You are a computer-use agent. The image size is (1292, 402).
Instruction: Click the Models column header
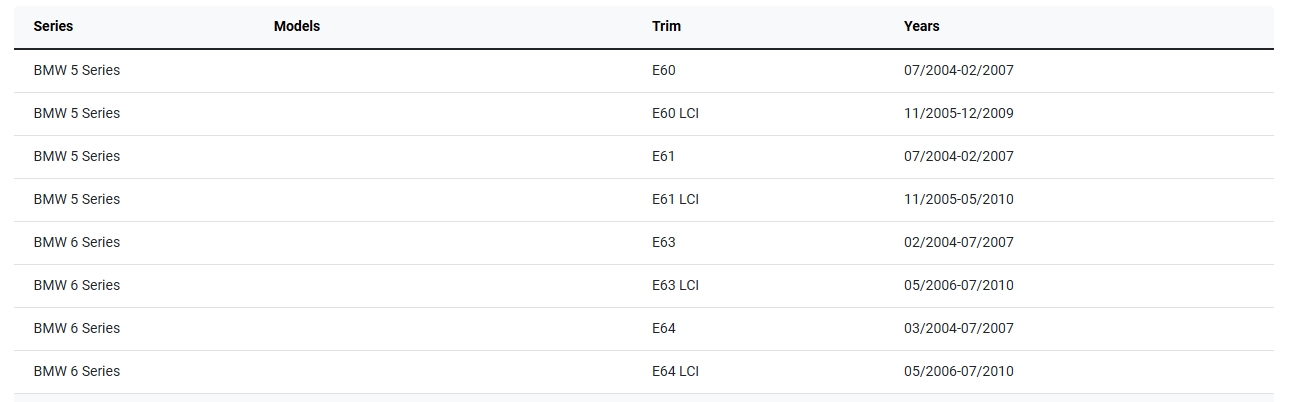tap(297, 27)
